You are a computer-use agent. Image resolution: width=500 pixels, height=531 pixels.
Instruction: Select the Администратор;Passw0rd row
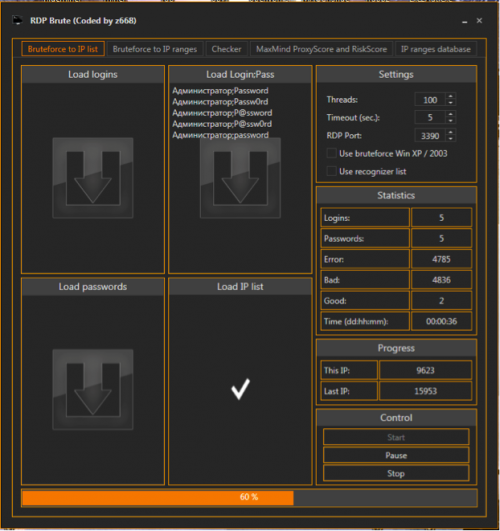(220, 102)
